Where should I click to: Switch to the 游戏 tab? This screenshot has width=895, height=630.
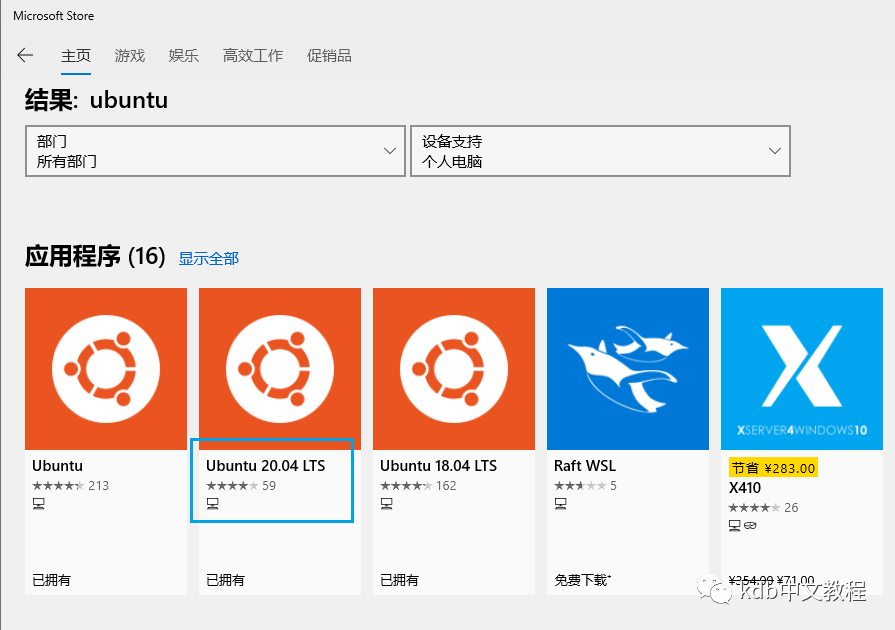point(130,56)
